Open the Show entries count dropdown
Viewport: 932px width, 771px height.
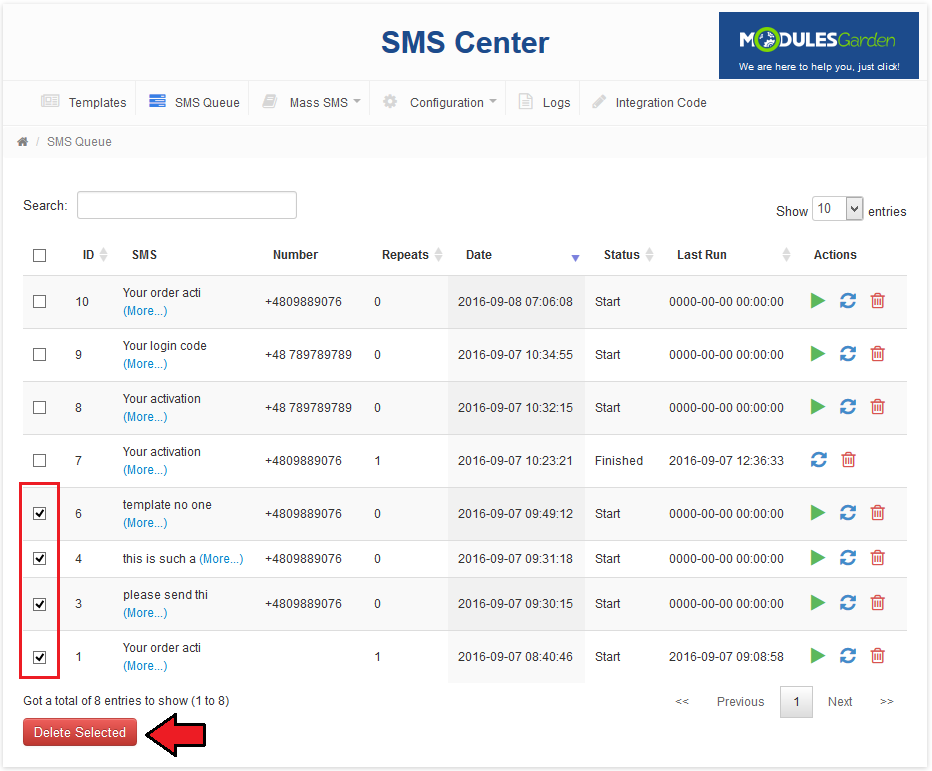pos(837,209)
